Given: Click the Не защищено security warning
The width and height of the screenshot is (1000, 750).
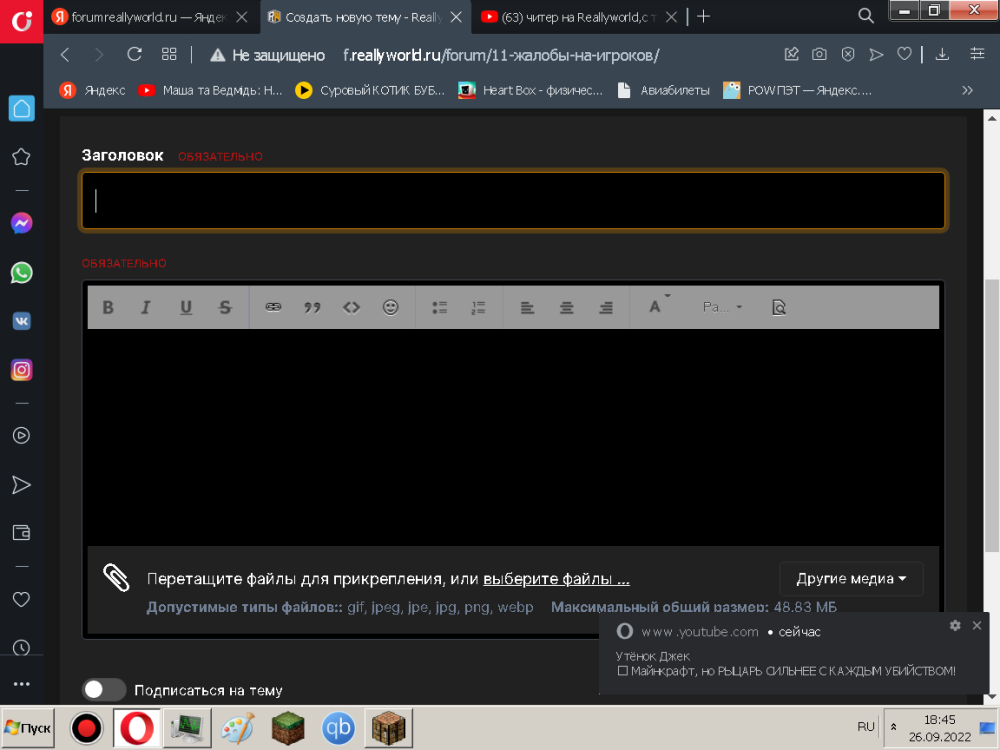Looking at the screenshot, I should (268, 55).
